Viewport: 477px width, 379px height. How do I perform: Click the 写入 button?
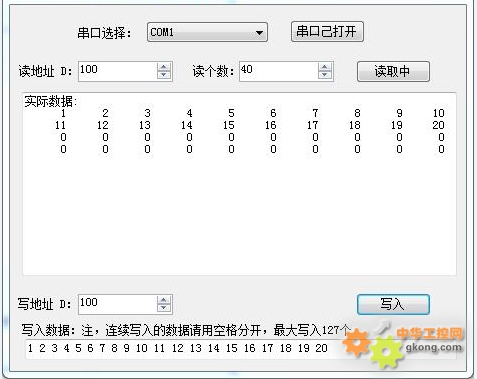[393, 304]
